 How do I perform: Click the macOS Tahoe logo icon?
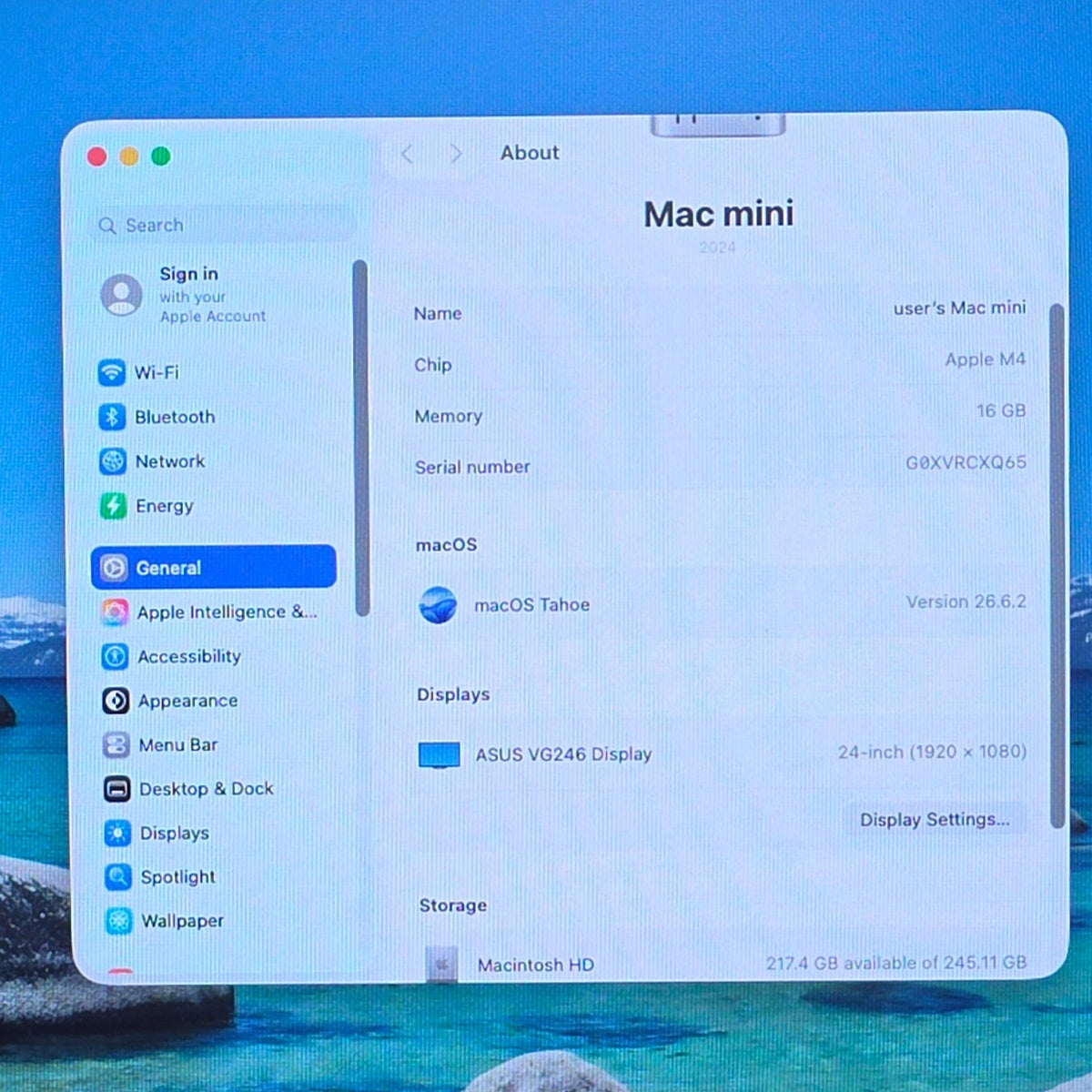(x=438, y=605)
